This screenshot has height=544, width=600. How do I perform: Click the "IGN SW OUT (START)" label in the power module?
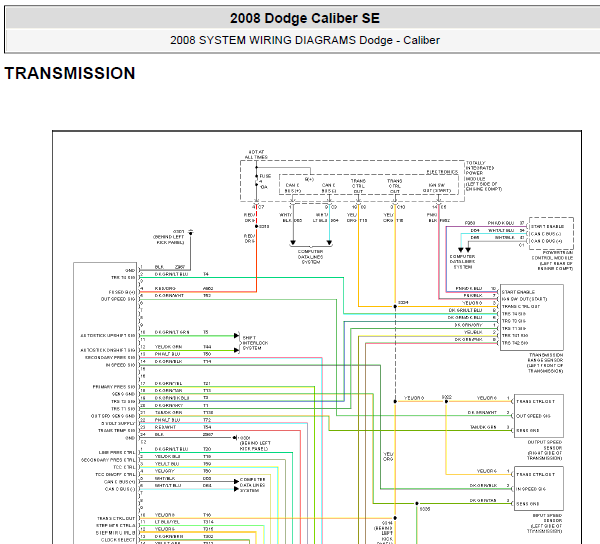point(437,187)
